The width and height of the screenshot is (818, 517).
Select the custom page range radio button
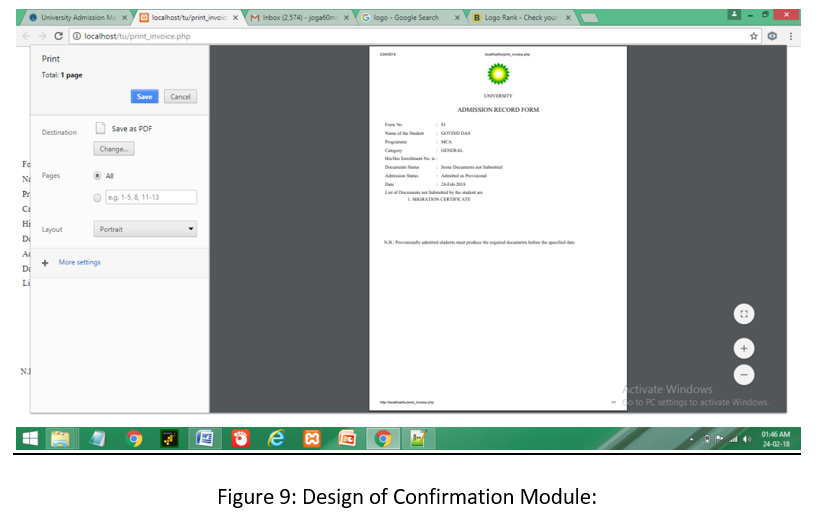click(x=97, y=198)
